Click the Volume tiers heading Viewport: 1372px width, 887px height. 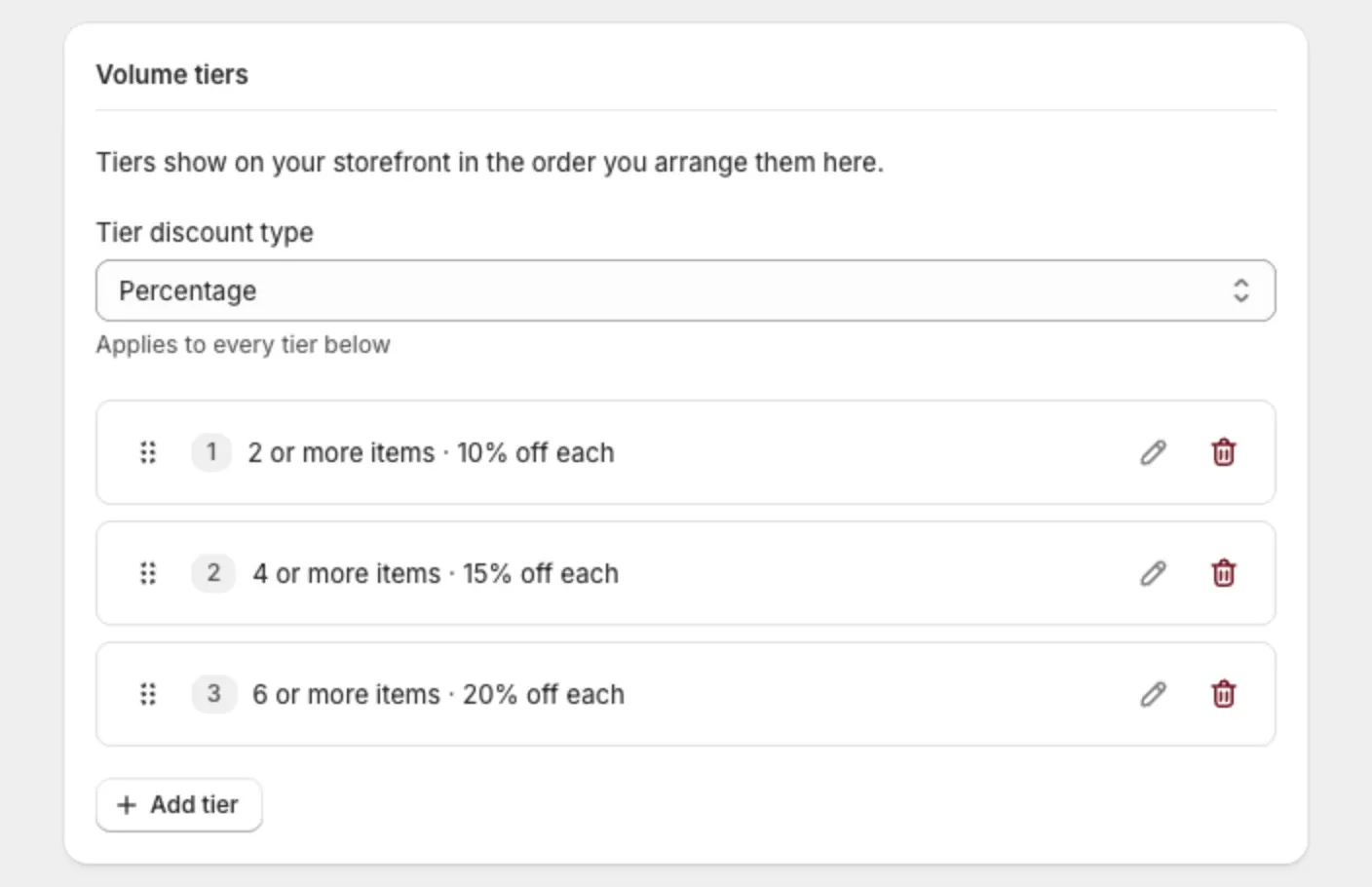[172, 75]
